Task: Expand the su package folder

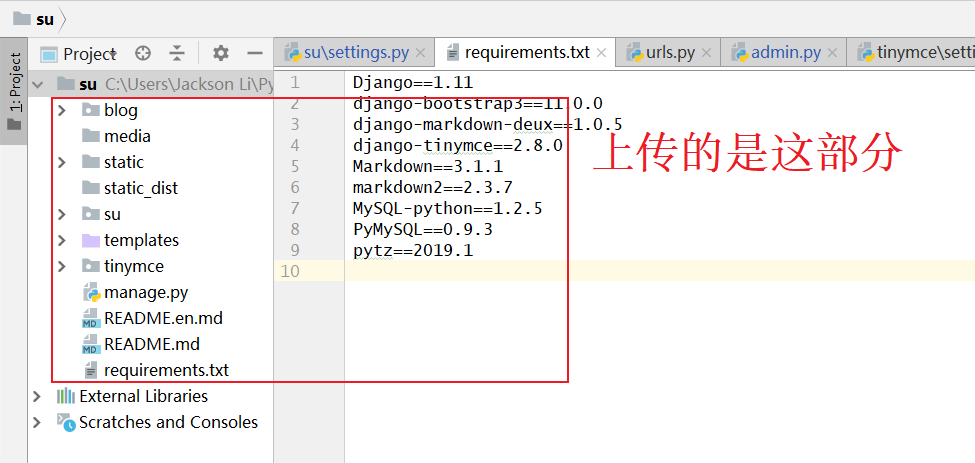Action: pos(62,214)
